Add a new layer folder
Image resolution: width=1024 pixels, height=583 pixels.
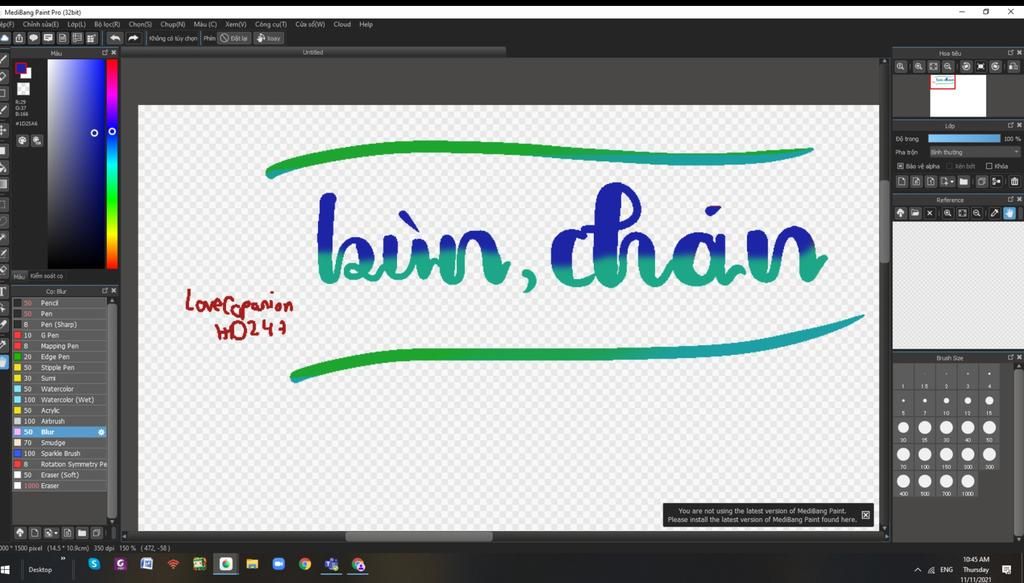click(964, 181)
